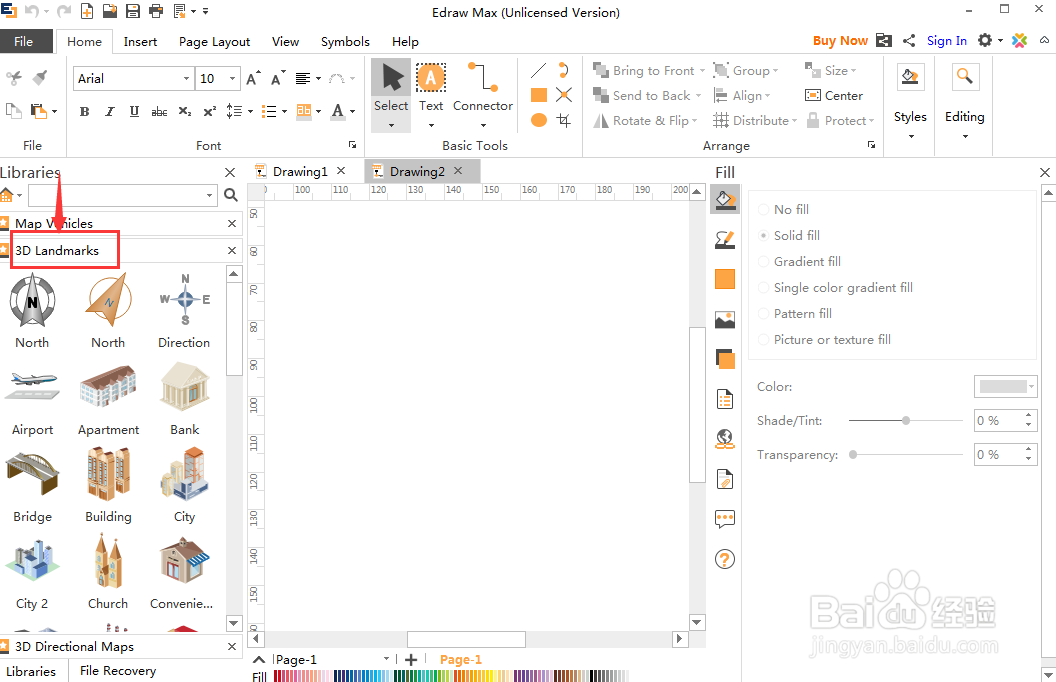Viewport: 1056px width, 682px height.
Task: Open the library search box dropdown
Action: tap(209, 195)
